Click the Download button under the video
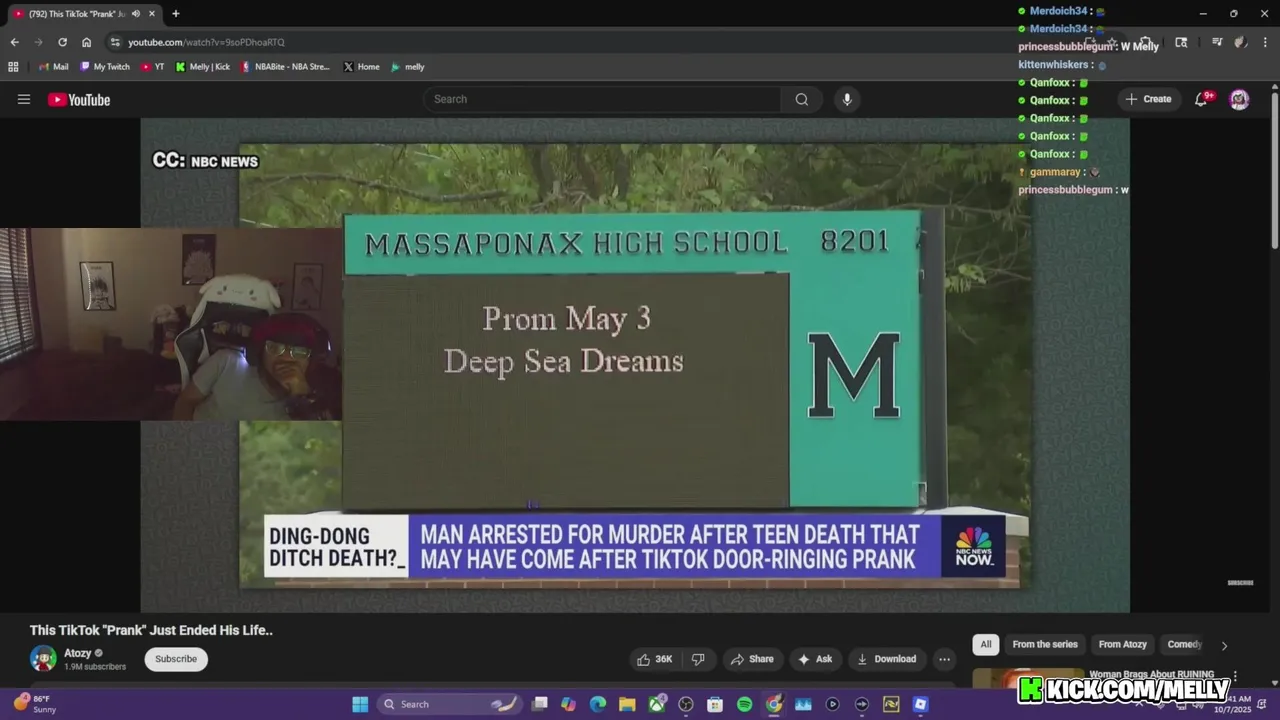 click(886, 659)
